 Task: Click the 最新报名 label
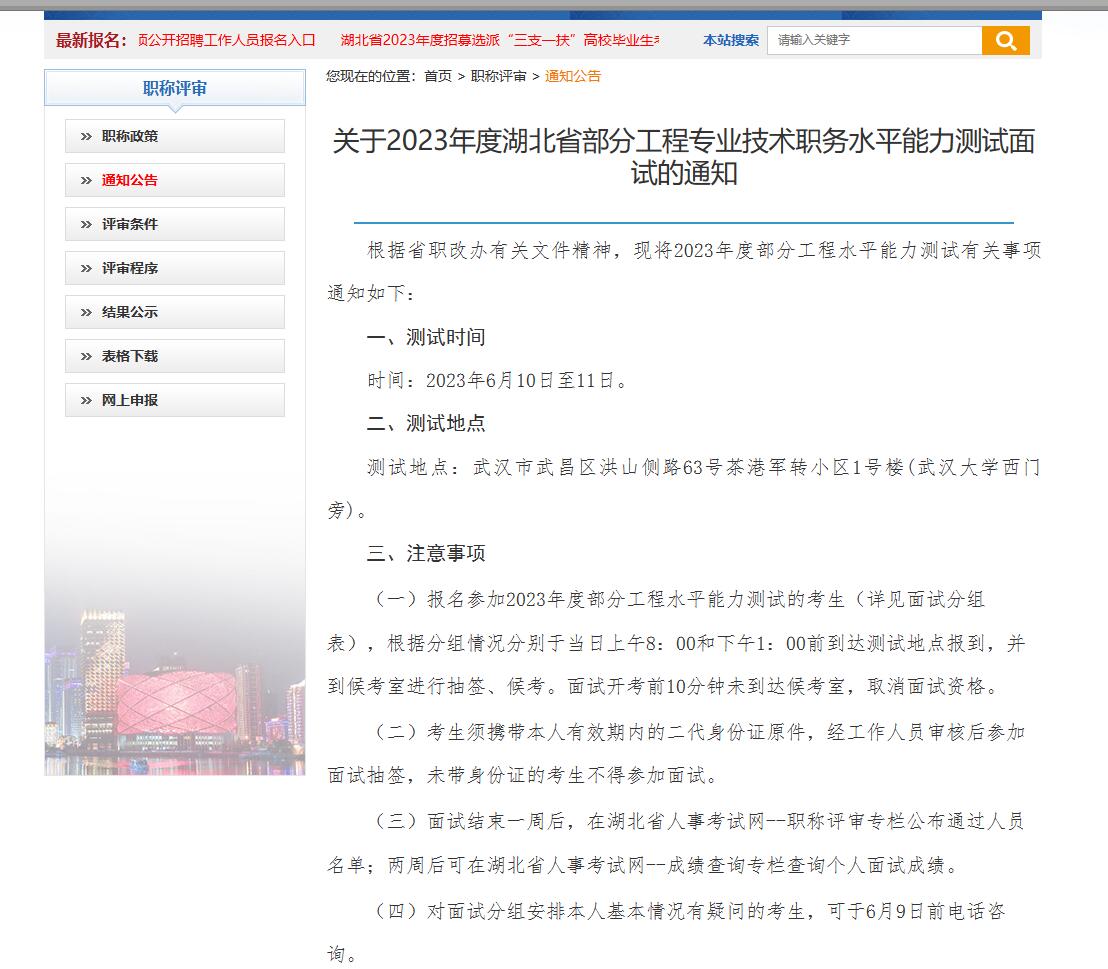91,40
